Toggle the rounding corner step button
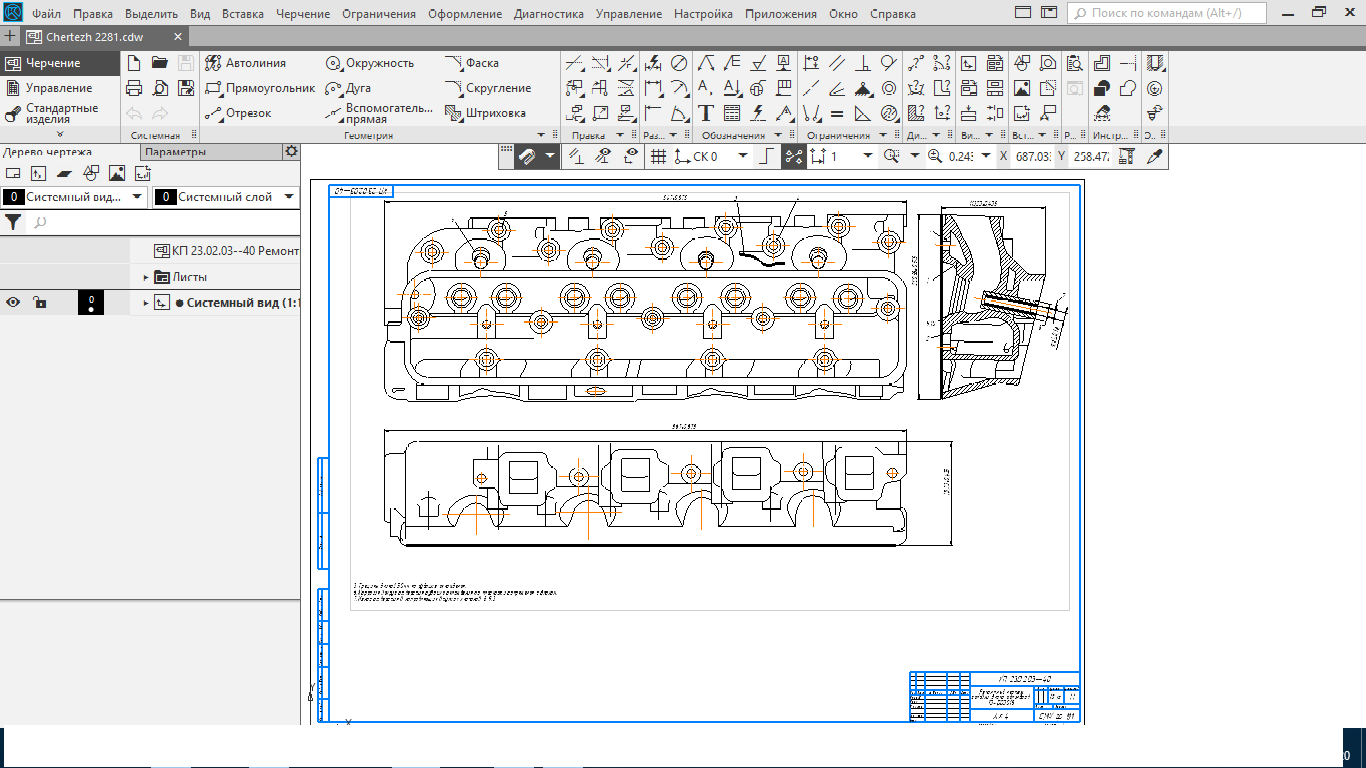The width and height of the screenshot is (1366, 768). point(768,156)
